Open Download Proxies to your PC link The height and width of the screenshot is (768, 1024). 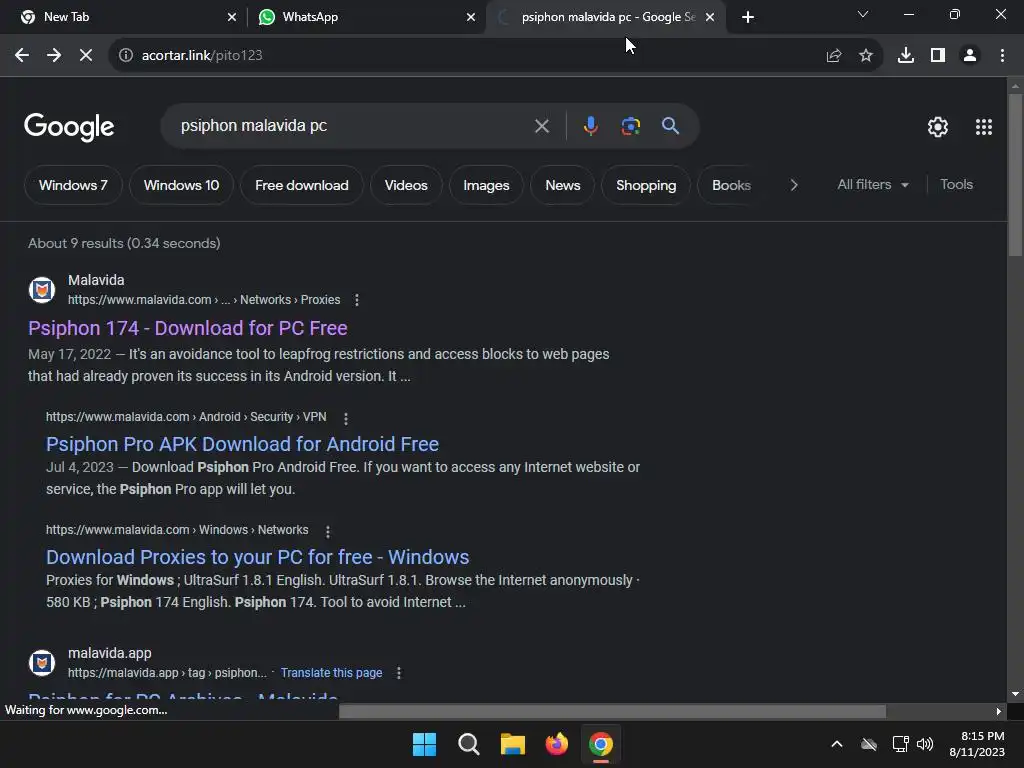[257, 557]
